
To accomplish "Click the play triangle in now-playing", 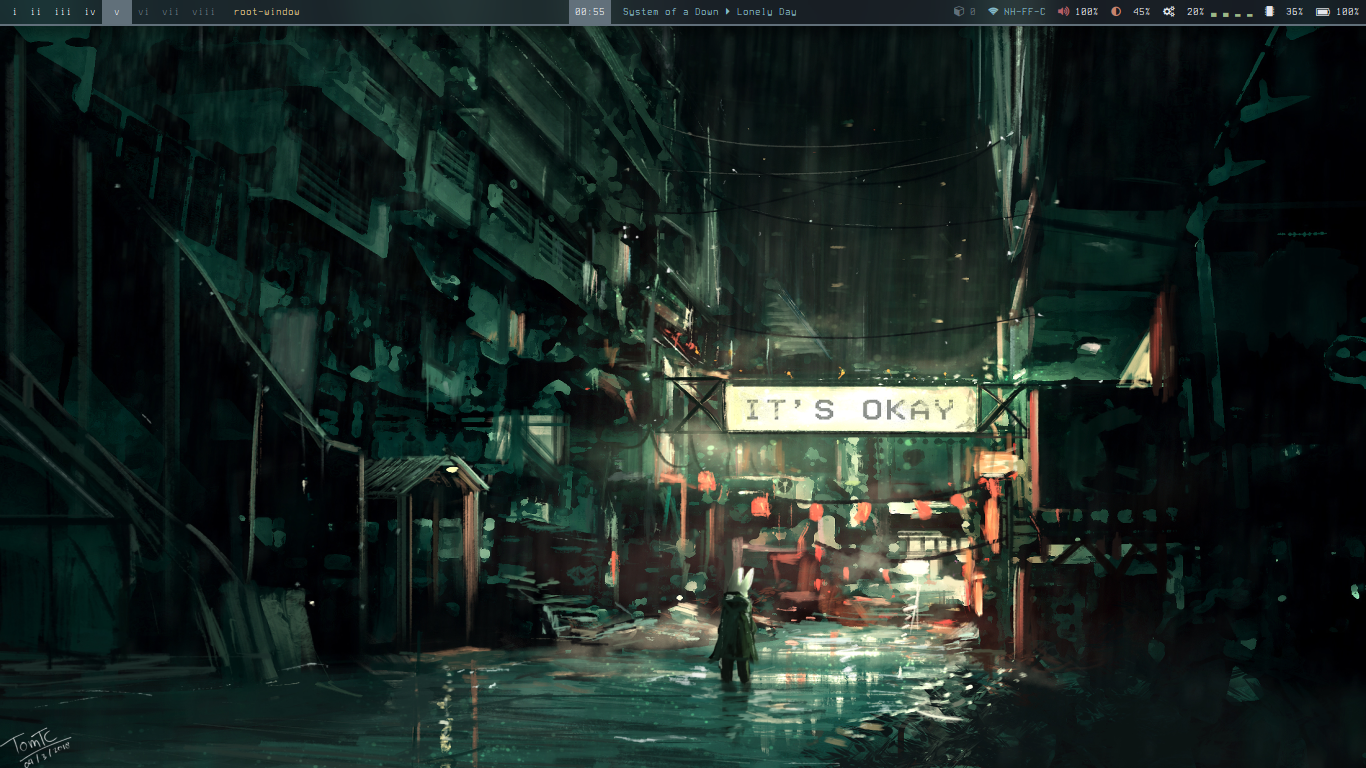I will click(728, 12).
